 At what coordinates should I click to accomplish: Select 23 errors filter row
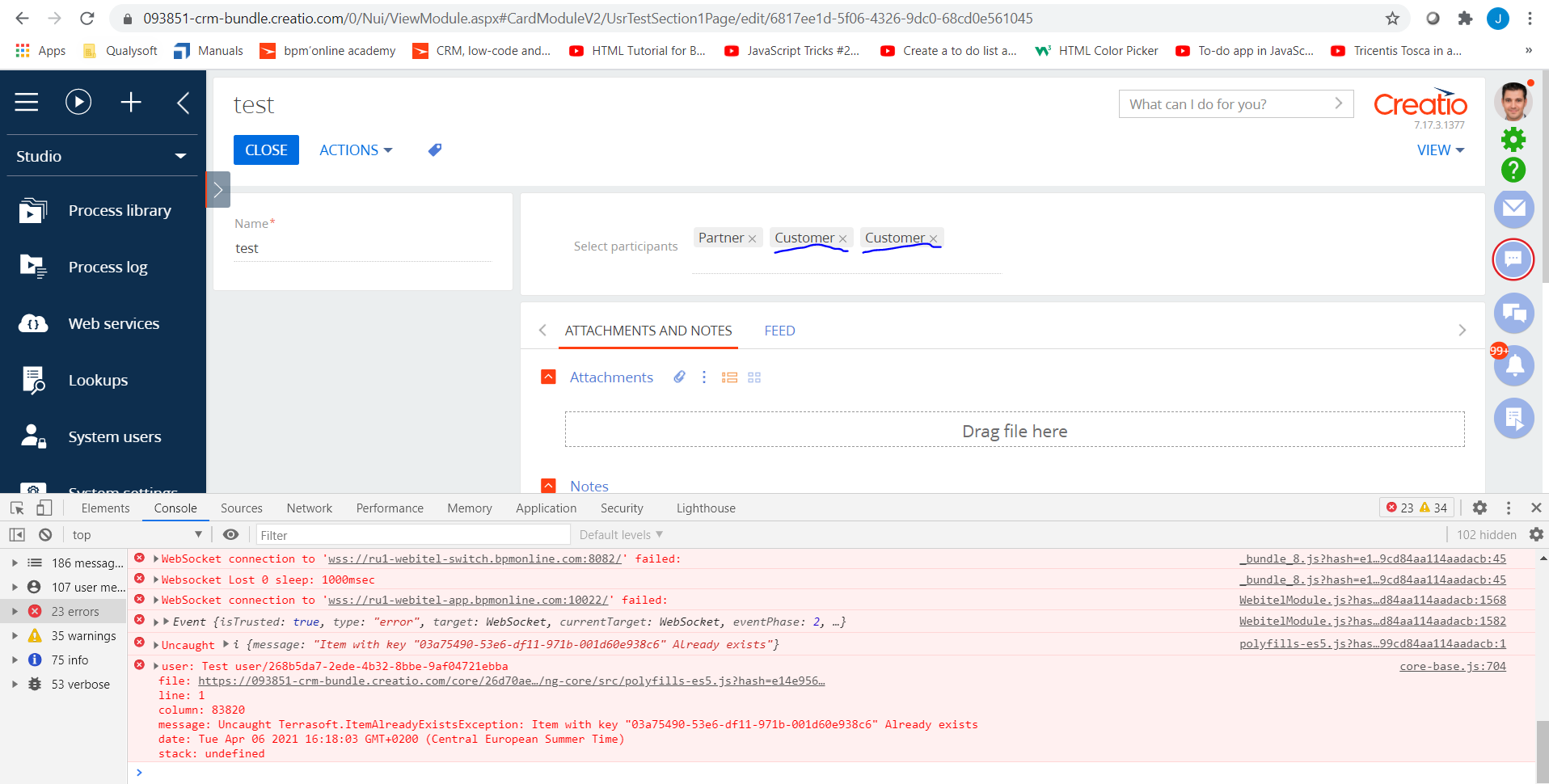(63, 611)
